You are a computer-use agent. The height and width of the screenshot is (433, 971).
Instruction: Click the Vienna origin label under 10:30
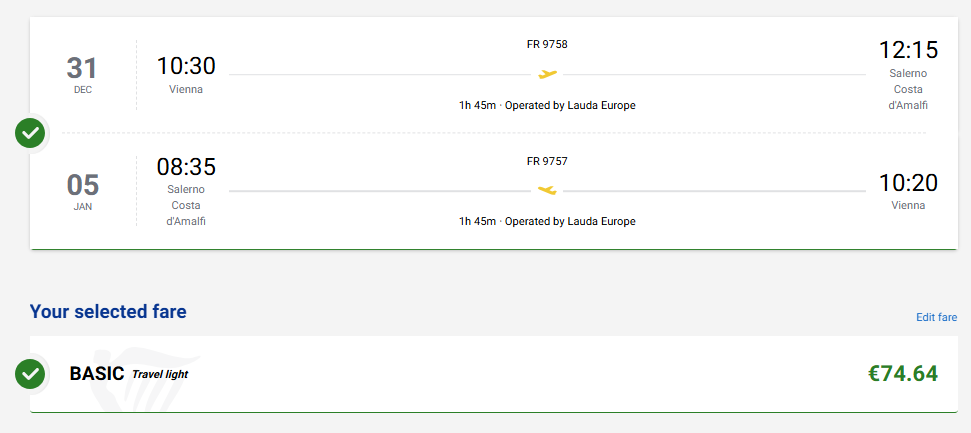click(x=186, y=89)
